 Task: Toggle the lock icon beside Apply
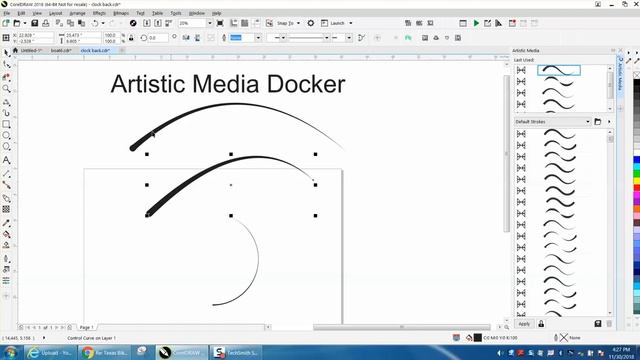click(541, 324)
